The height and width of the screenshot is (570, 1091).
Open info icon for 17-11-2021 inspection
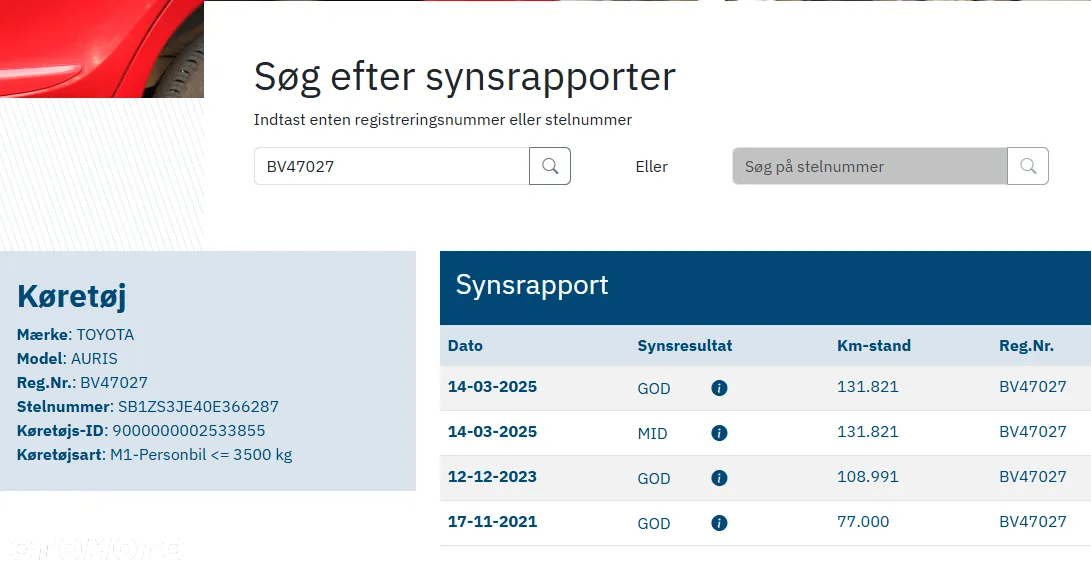719,523
